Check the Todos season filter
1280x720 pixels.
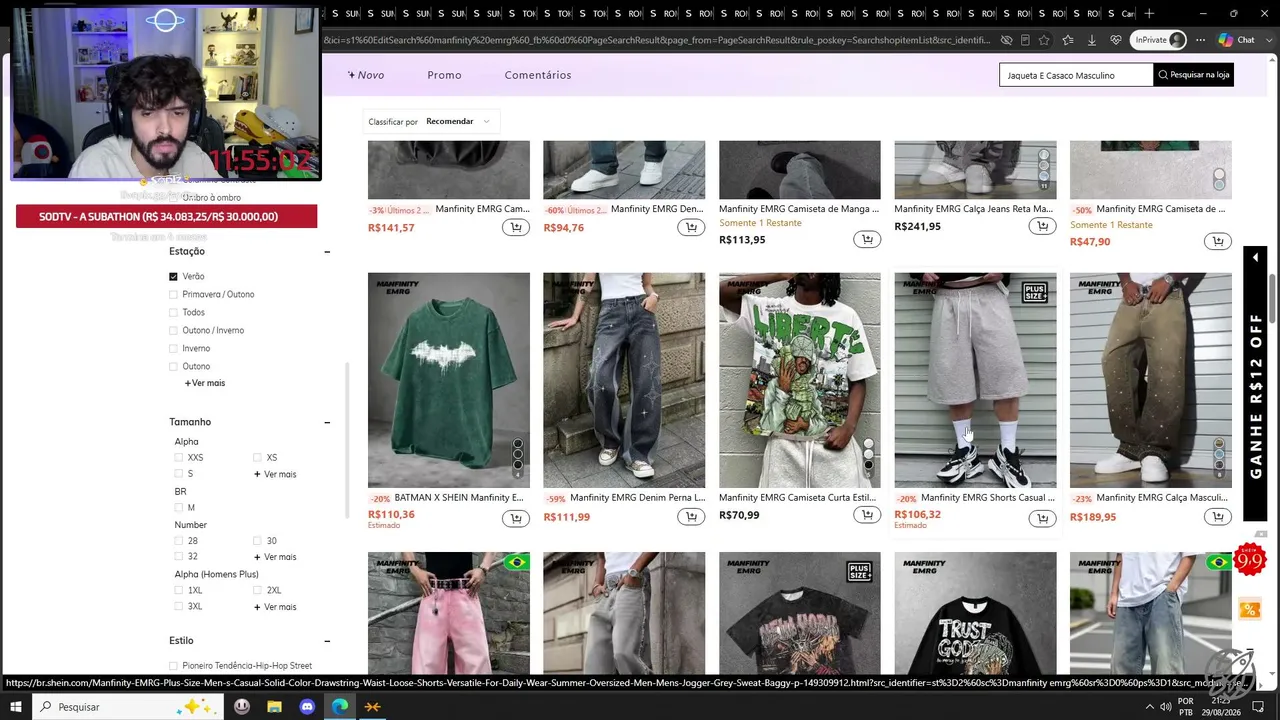click(x=173, y=313)
